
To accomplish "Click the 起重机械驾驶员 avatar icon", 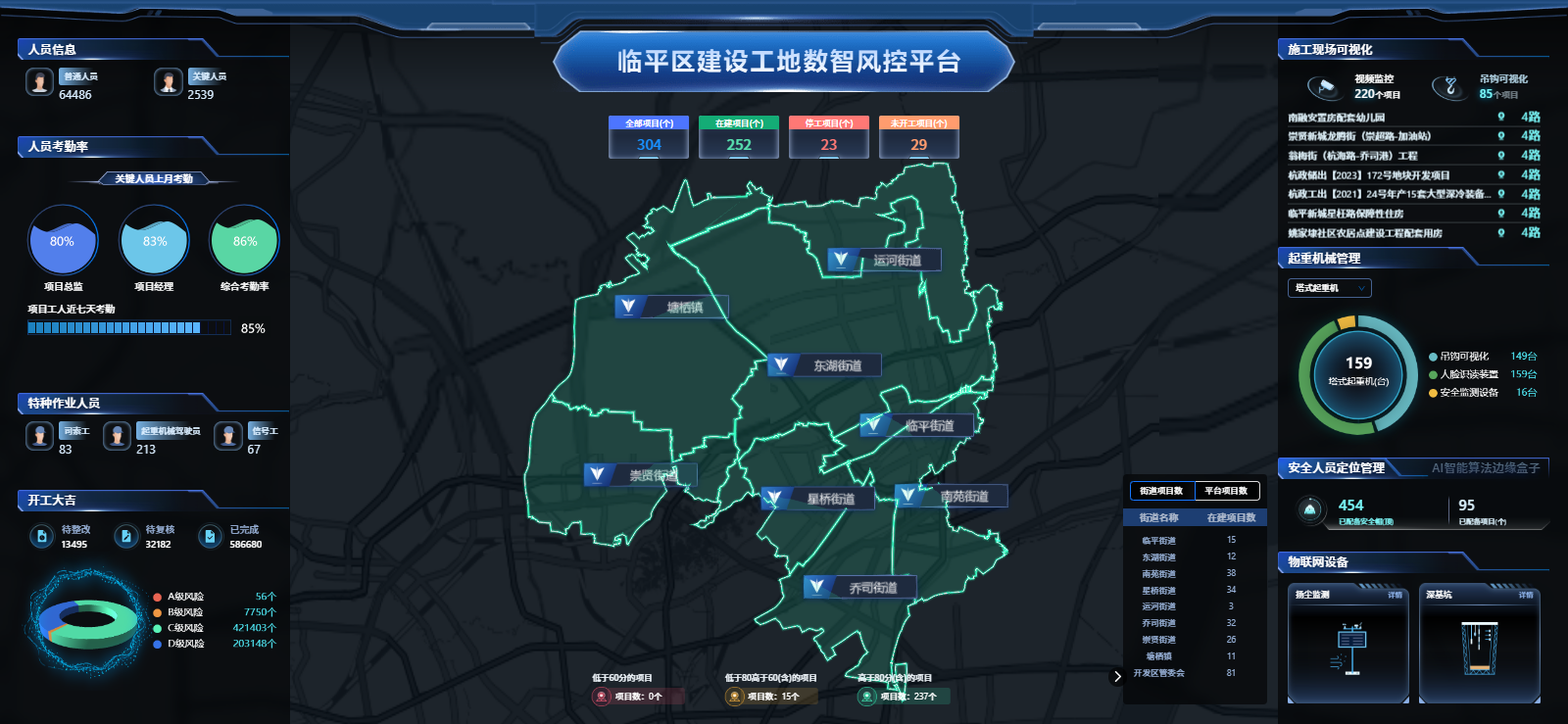I will click(118, 436).
